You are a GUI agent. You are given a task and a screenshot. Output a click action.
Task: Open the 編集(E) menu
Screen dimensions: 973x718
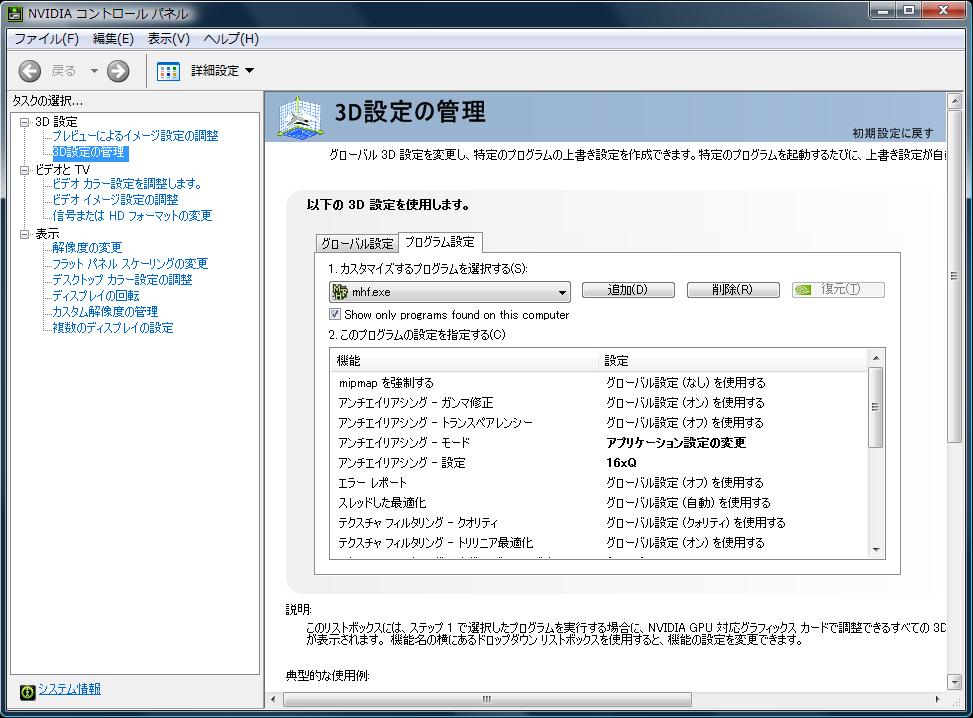pyautogui.click(x=113, y=38)
